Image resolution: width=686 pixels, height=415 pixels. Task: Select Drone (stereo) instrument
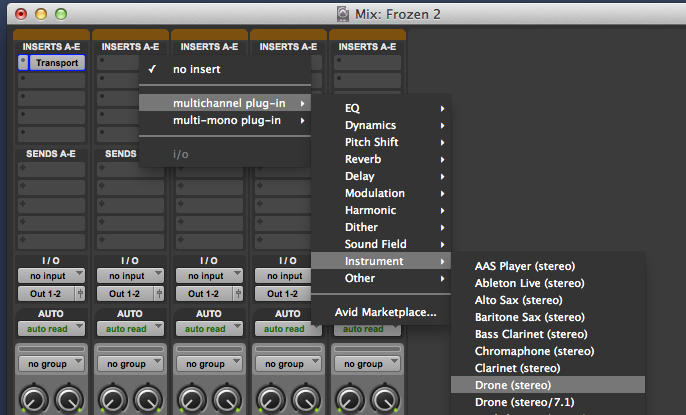click(x=548, y=385)
